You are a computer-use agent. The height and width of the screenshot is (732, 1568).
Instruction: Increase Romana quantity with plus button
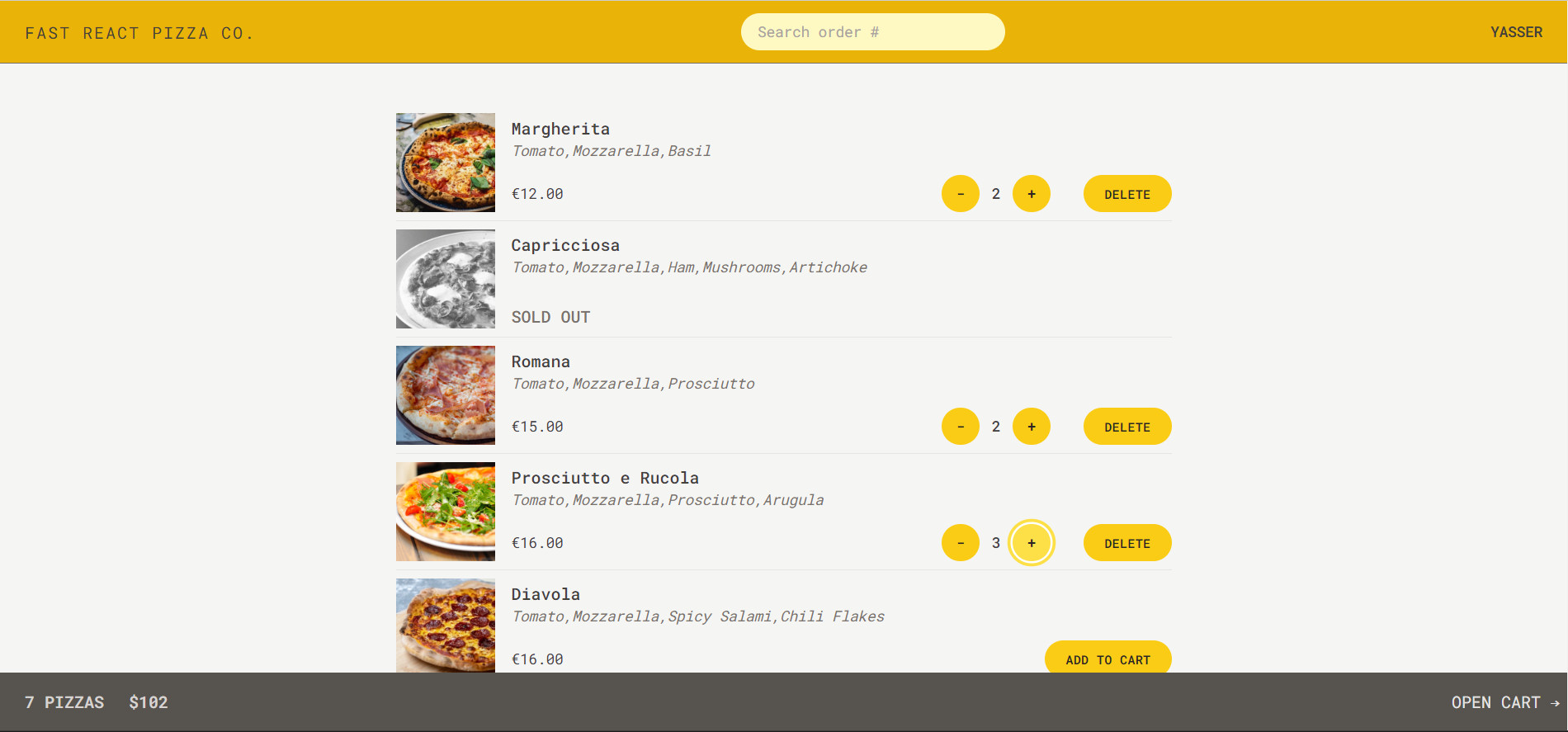coord(1031,427)
